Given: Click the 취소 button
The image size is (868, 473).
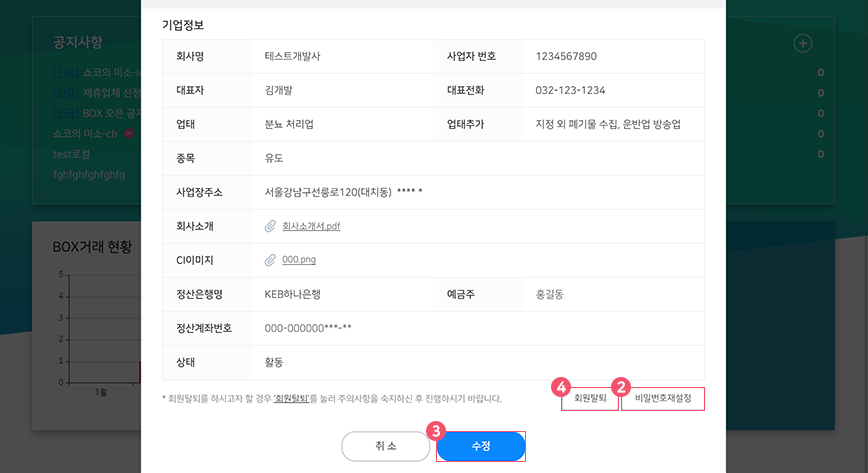Looking at the screenshot, I should click(386, 446).
